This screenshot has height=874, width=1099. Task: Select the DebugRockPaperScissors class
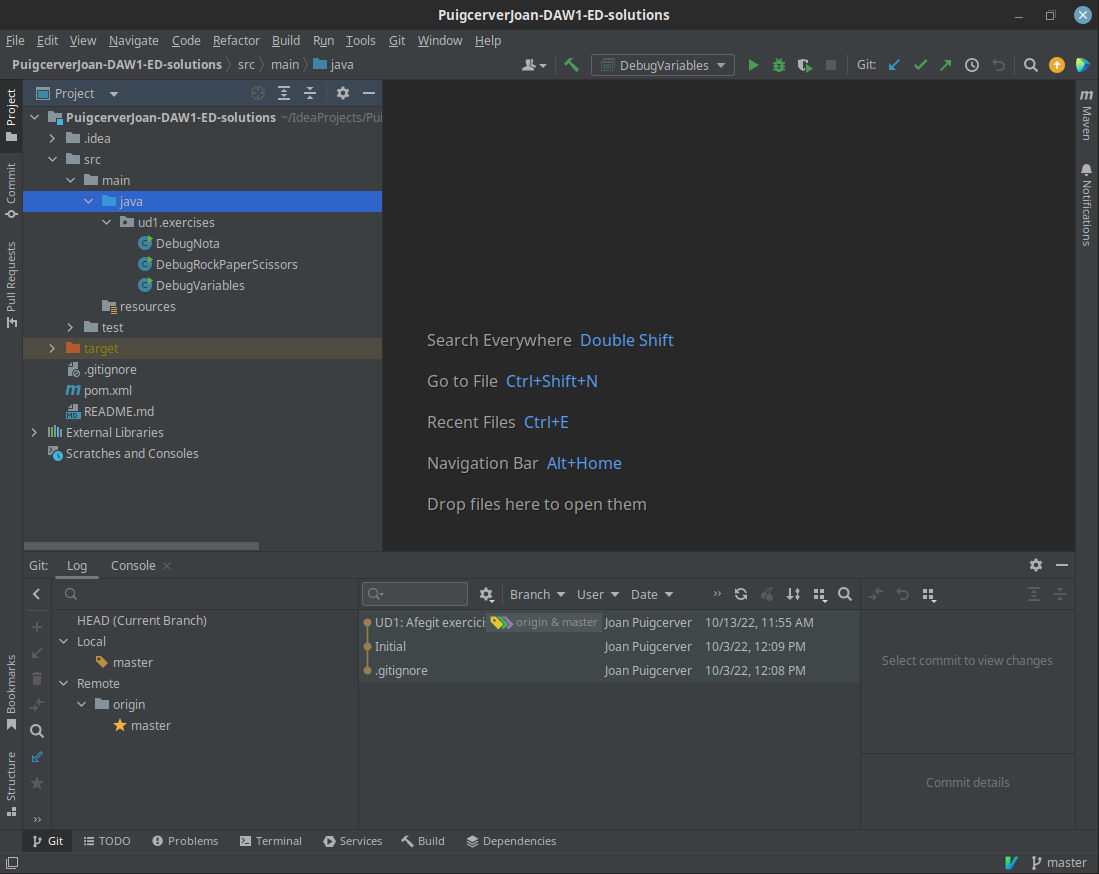click(x=226, y=264)
